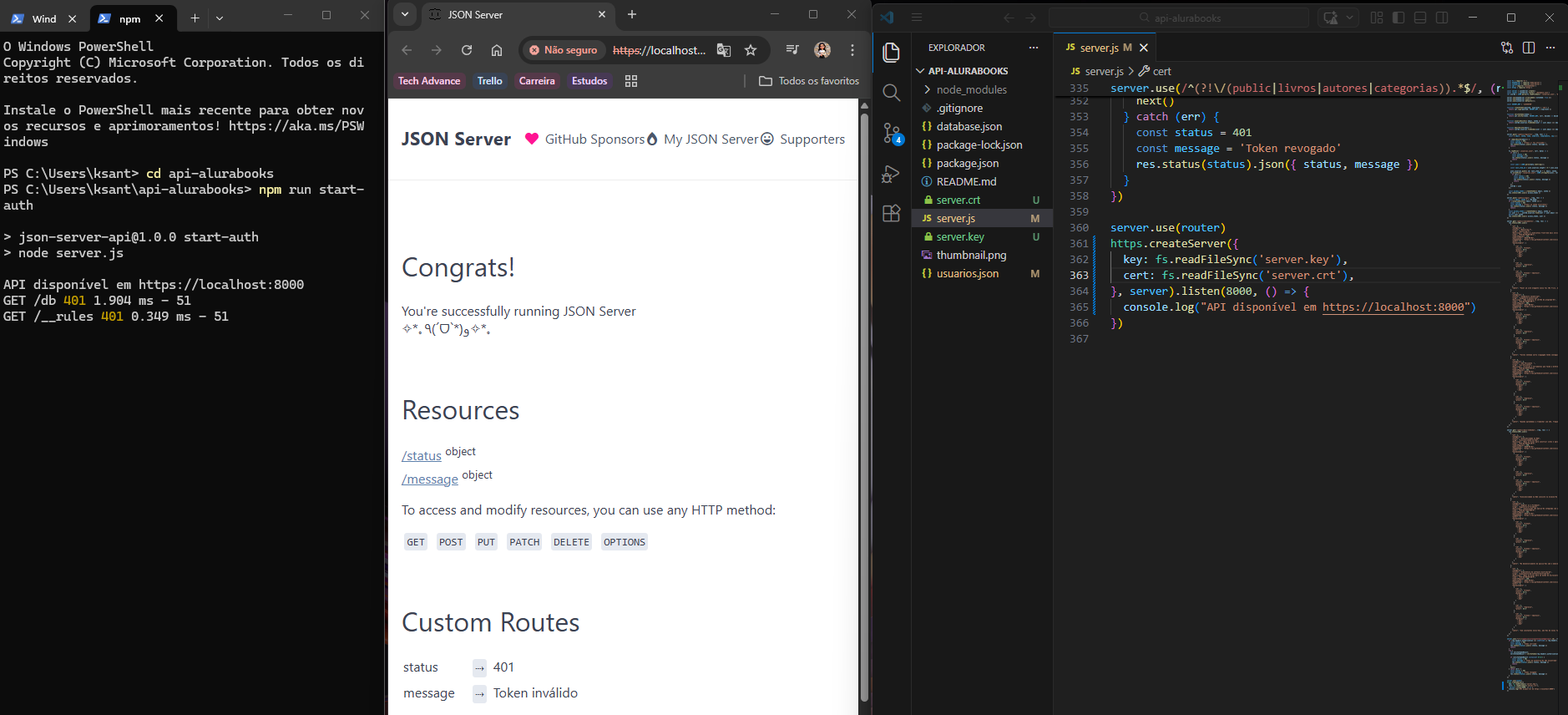Viewport: 1568px width, 715px height.
Task: Toggle the primary side bar layout button
Action: [1399, 18]
